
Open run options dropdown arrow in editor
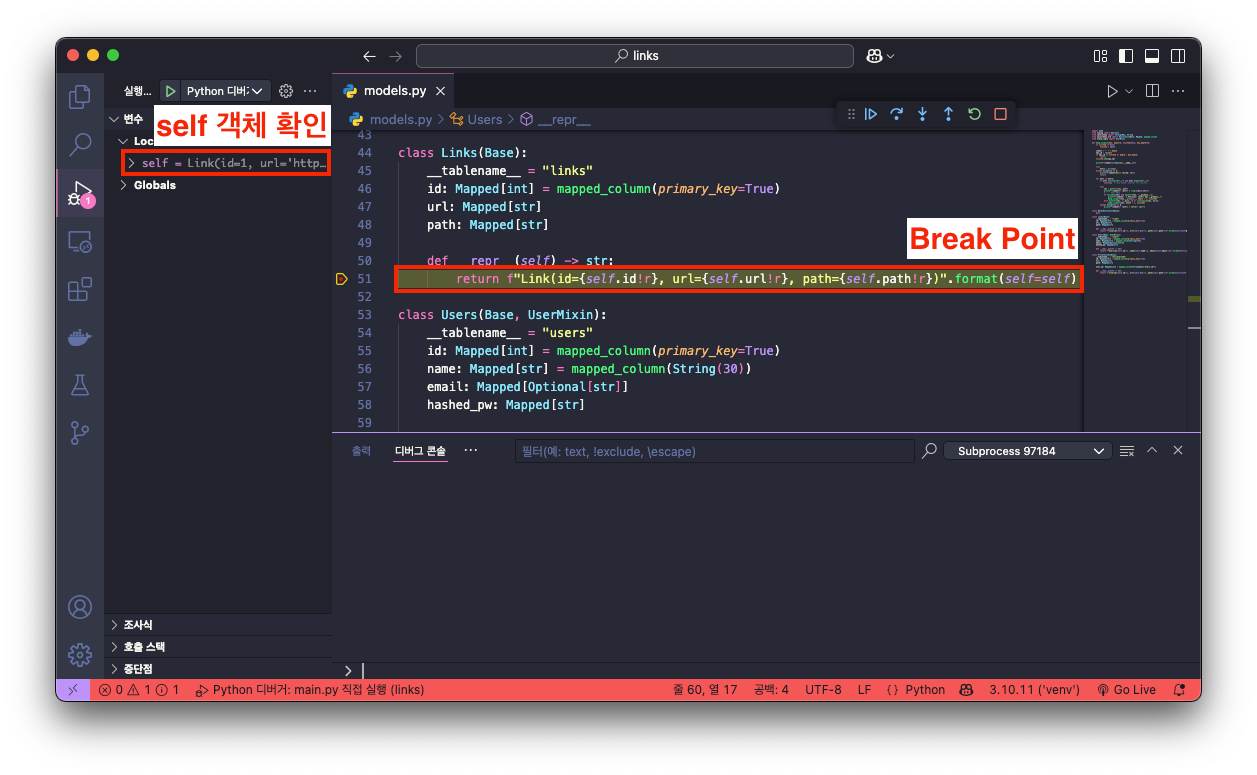[1129, 91]
